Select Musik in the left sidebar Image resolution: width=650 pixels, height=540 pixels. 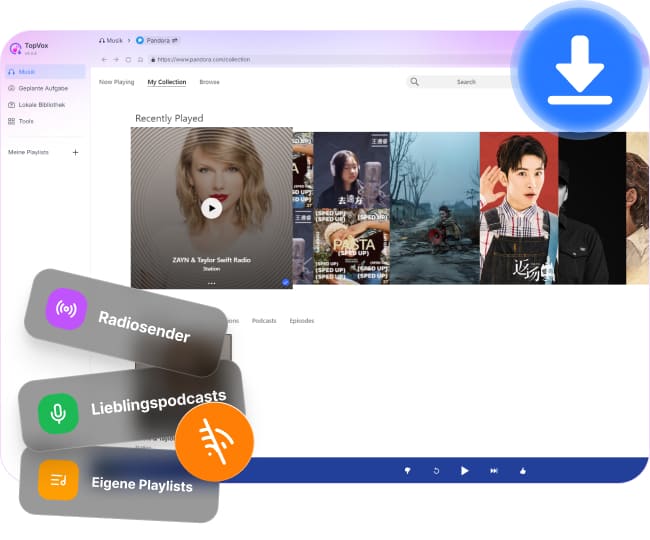pos(45,72)
